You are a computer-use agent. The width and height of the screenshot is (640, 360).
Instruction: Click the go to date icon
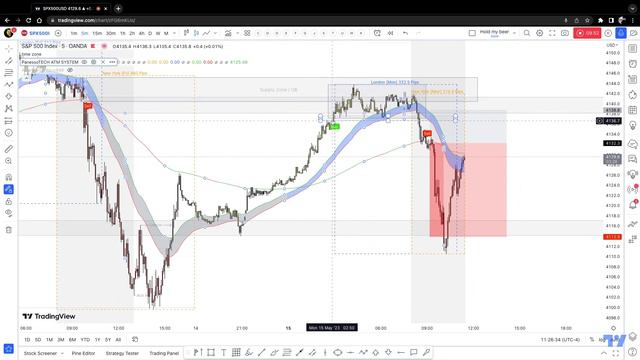[135, 339]
